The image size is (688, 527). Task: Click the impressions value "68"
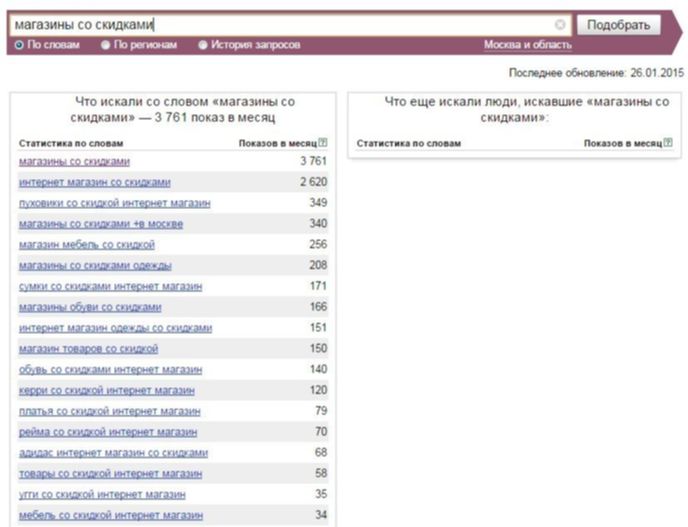tap(321, 452)
